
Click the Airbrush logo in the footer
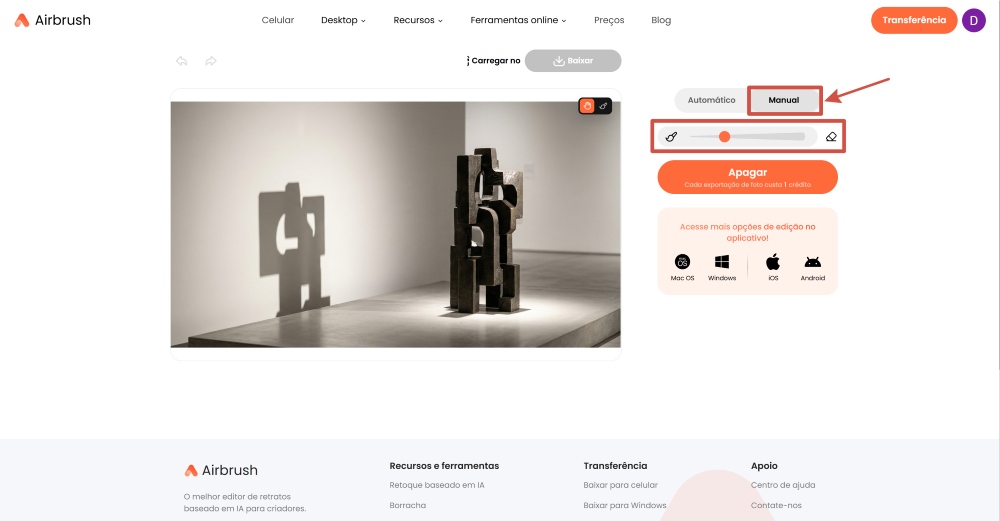(221, 471)
